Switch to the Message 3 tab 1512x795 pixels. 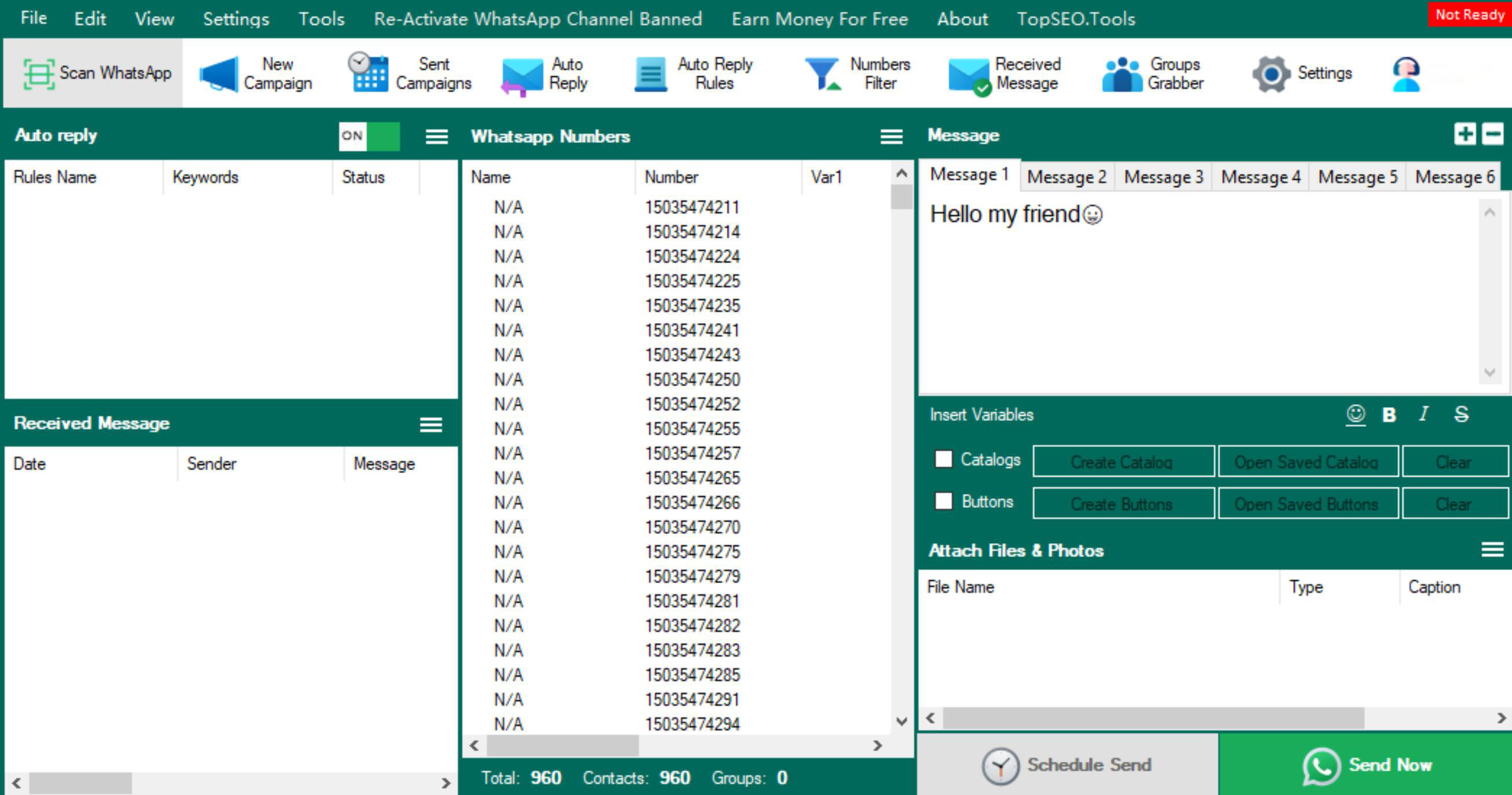pos(1163,177)
